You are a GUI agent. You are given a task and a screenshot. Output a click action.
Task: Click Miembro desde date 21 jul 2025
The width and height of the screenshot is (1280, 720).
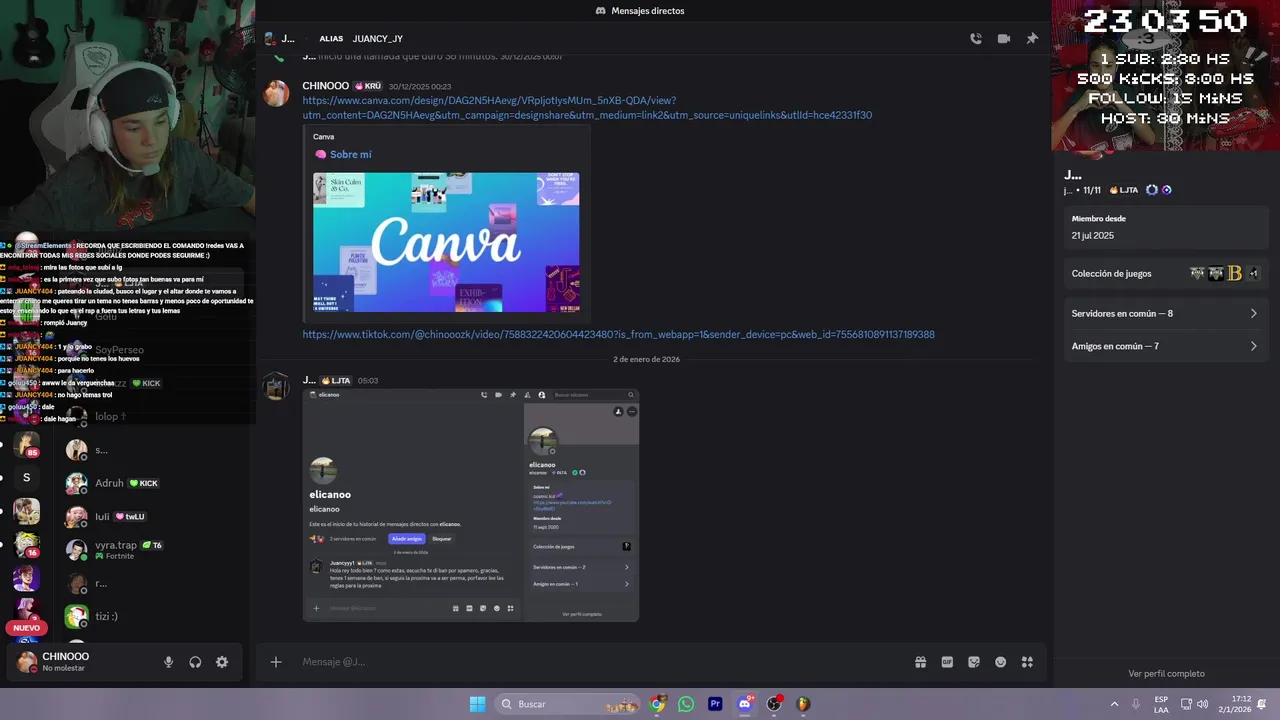(1093, 236)
